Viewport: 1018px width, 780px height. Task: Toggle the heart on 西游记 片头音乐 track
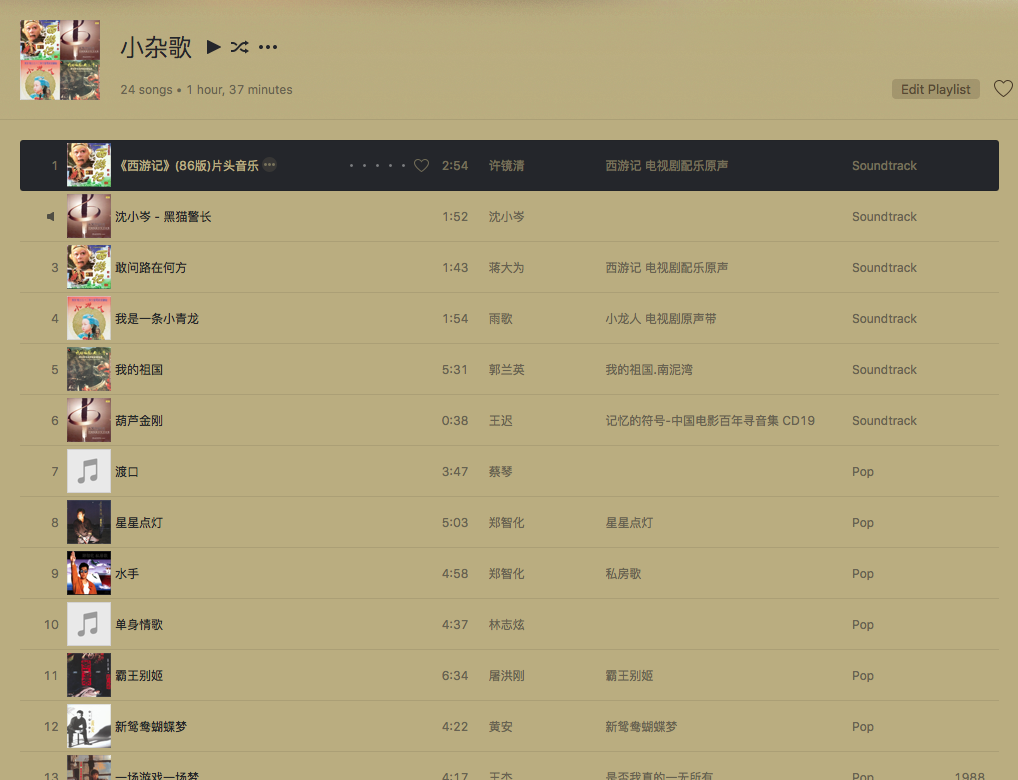tap(421, 166)
